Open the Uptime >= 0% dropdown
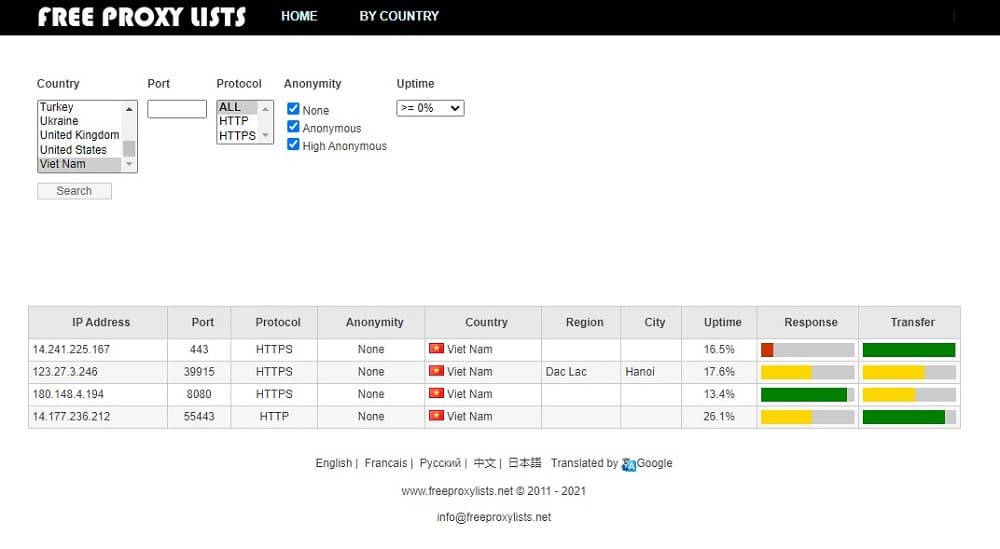This screenshot has height=549, width=1000. tap(430, 108)
